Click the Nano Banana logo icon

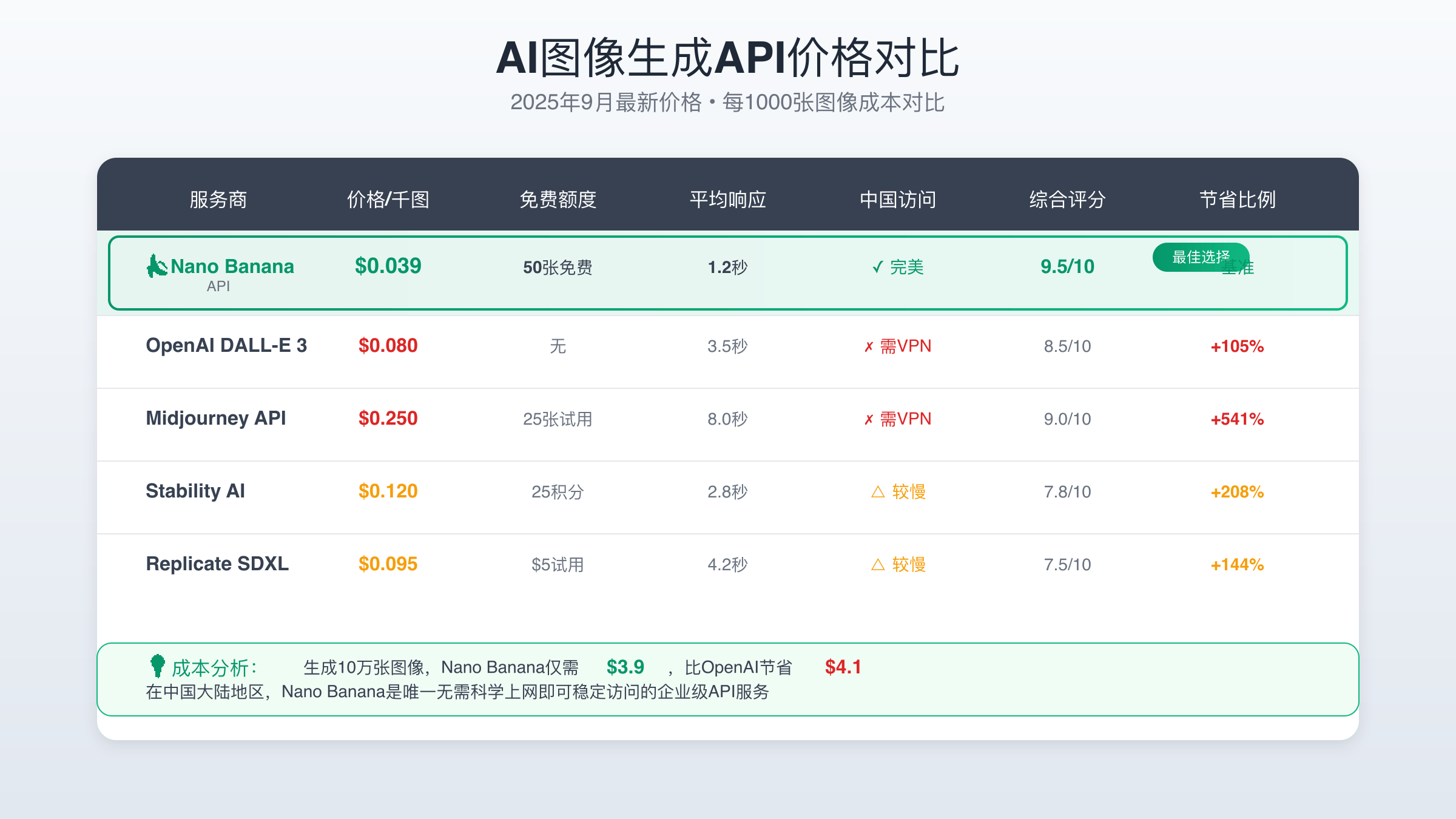pyautogui.click(x=157, y=266)
